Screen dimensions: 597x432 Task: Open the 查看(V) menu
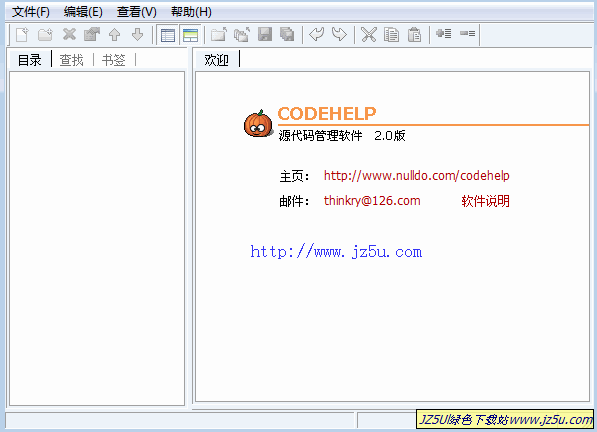pyautogui.click(x=136, y=12)
